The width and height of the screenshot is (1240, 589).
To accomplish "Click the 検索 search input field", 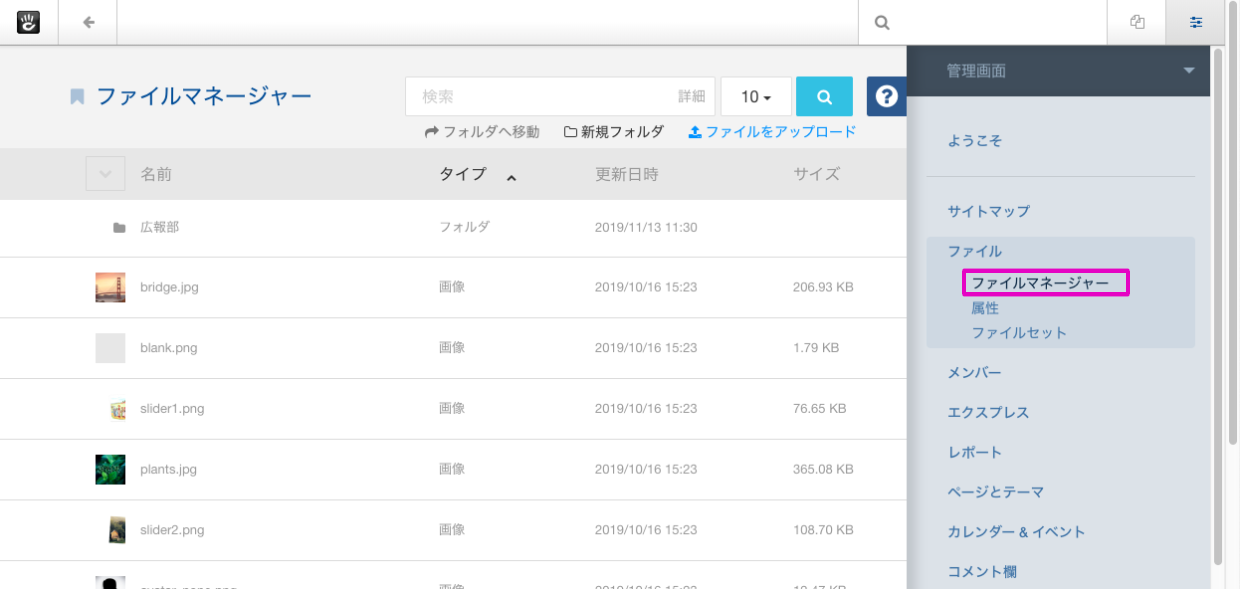I will (540, 97).
